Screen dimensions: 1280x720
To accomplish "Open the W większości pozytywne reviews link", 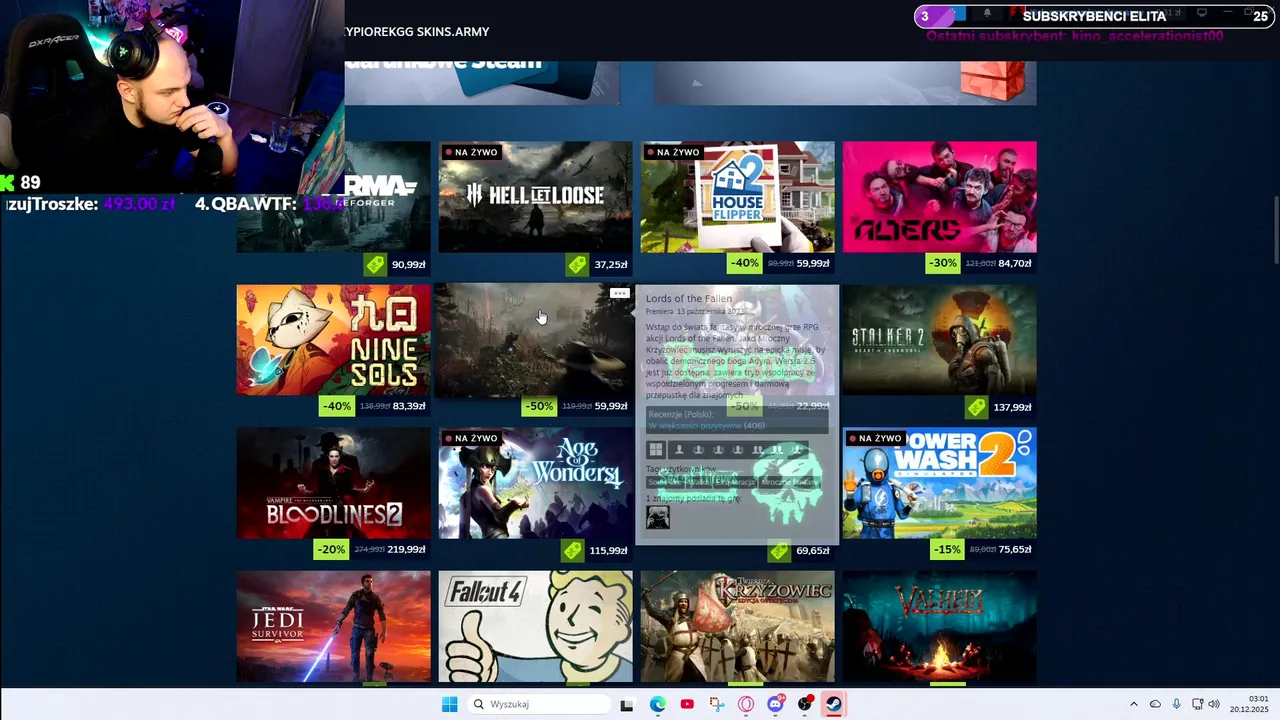I will tap(695, 426).
